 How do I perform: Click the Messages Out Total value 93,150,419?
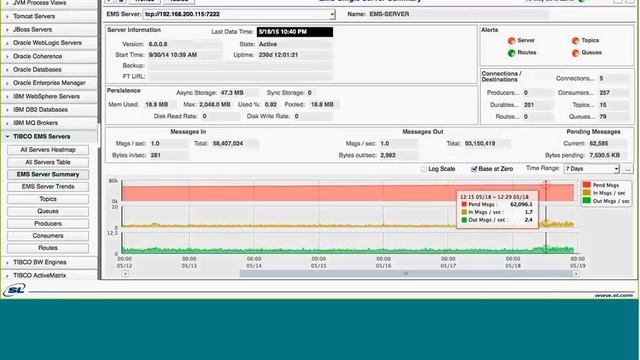point(480,144)
